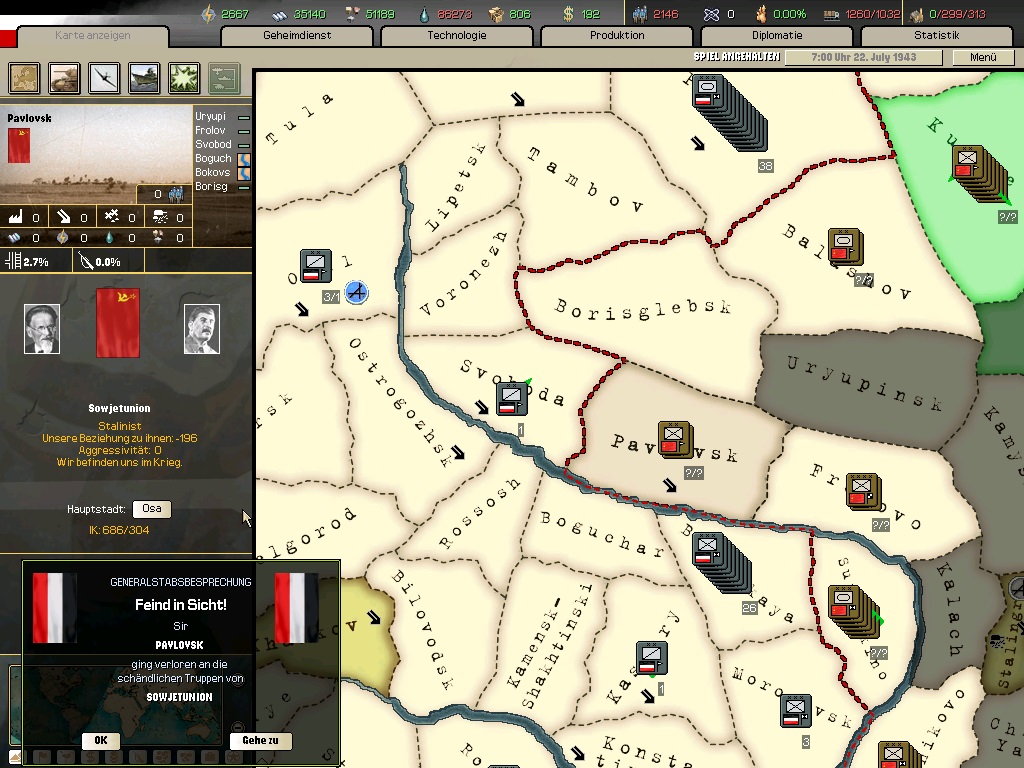Click the bearded head of state portrait
Screen dimensions: 1024x768
42,329
